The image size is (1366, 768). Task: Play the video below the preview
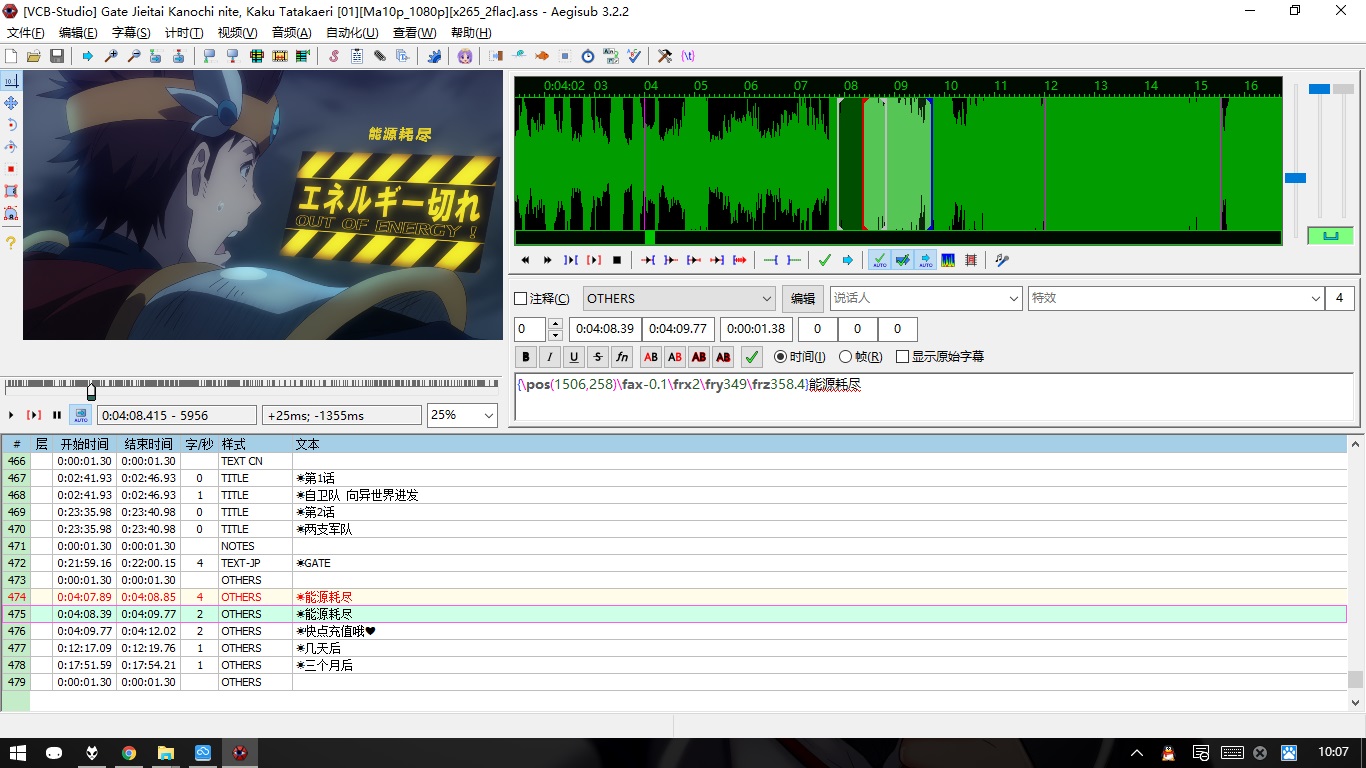(x=11, y=415)
